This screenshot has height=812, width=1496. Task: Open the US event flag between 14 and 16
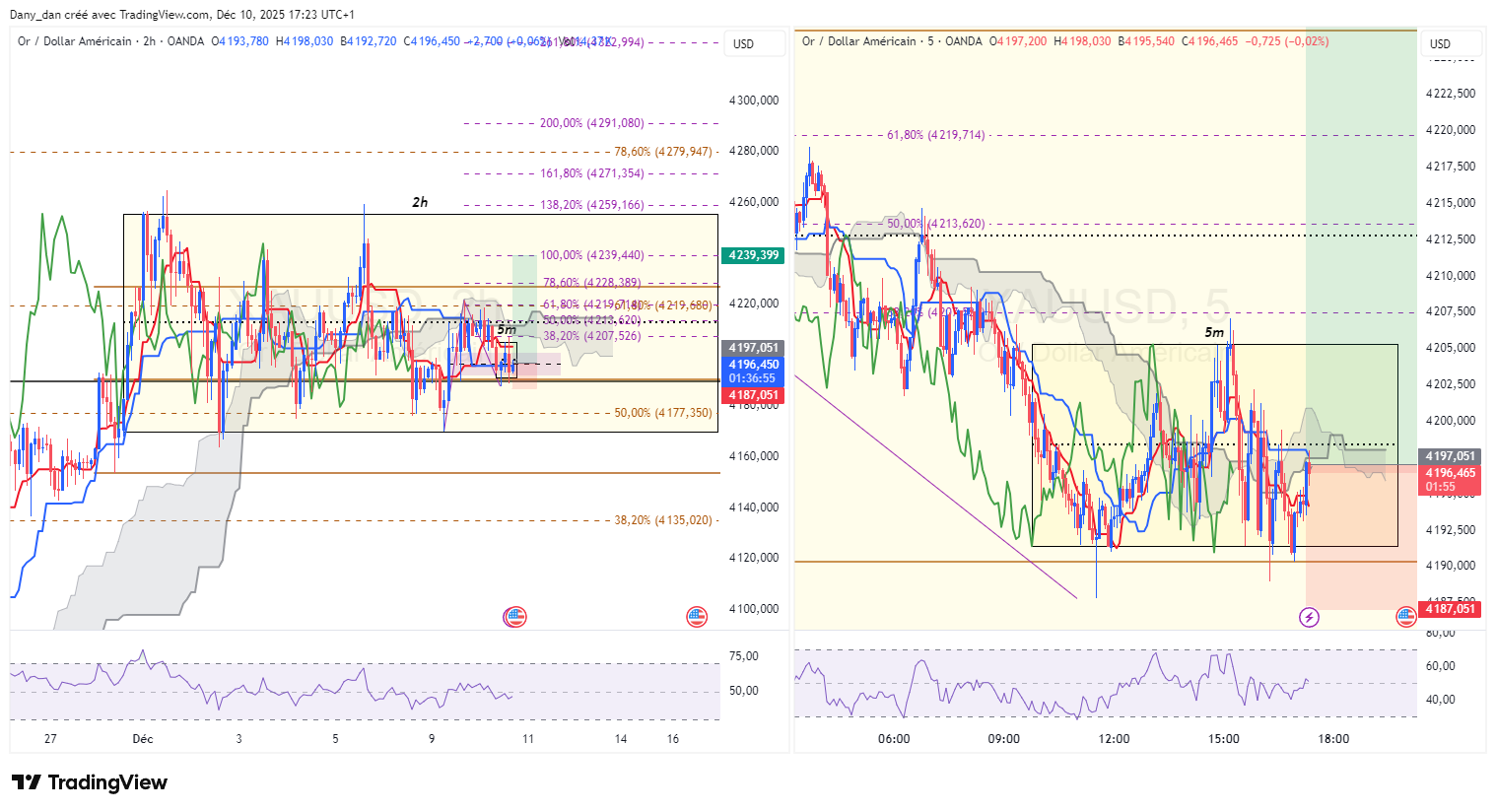coord(697,618)
